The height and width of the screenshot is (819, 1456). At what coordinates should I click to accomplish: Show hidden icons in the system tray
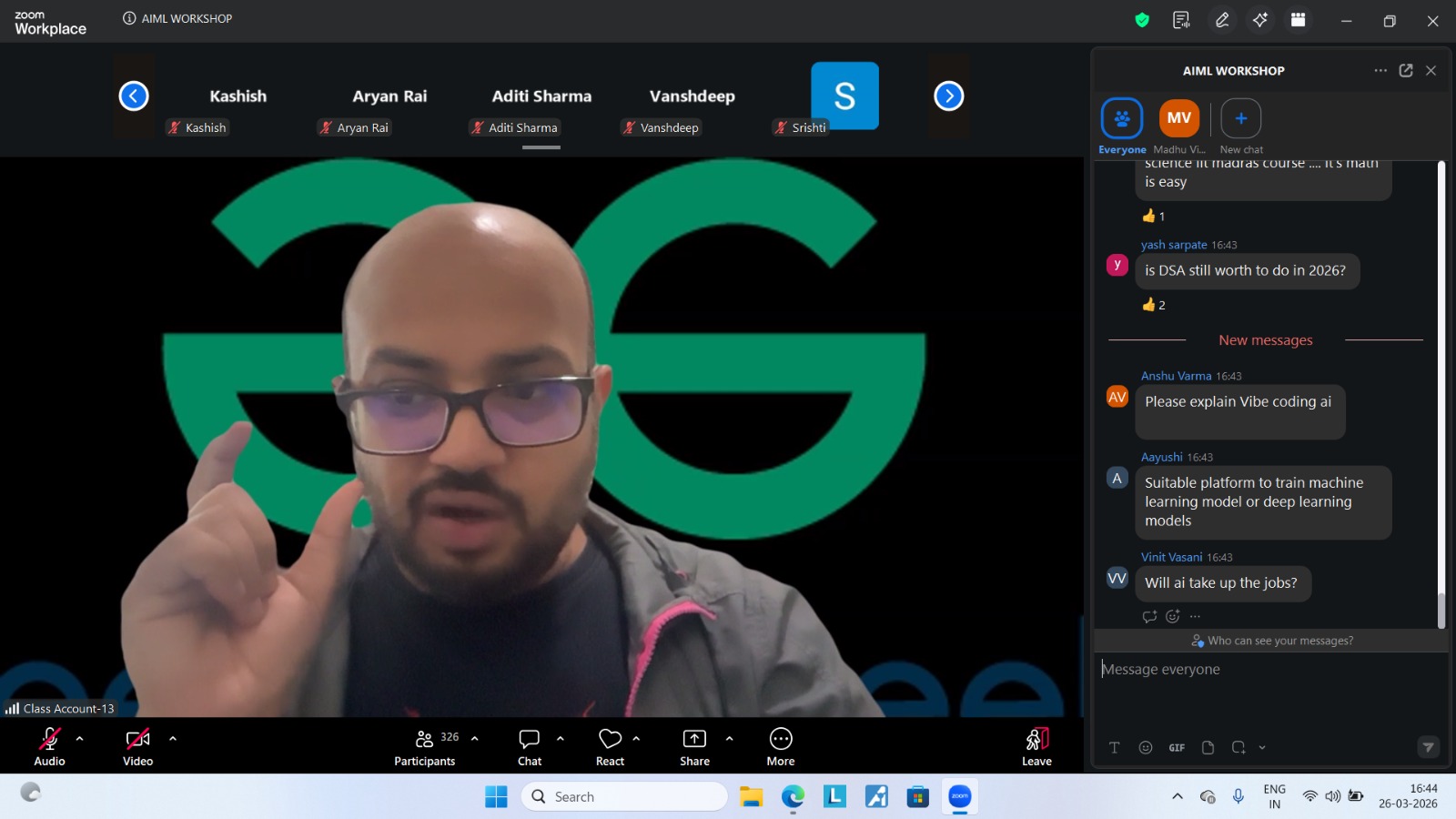tap(1178, 797)
